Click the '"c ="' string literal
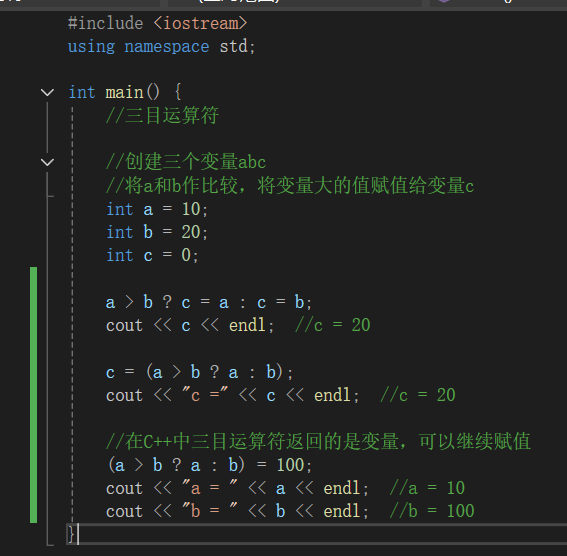Image resolution: width=567 pixels, height=556 pixels. tap(205, 395)
